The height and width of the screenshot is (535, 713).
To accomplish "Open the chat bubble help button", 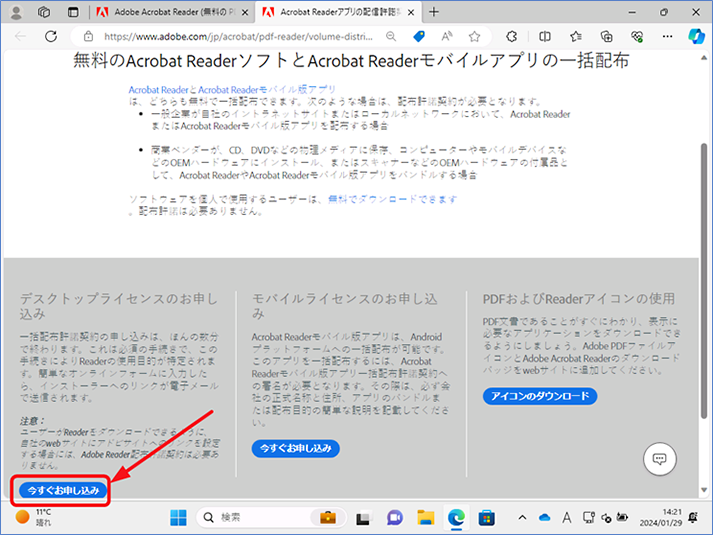I will point(659,459).
